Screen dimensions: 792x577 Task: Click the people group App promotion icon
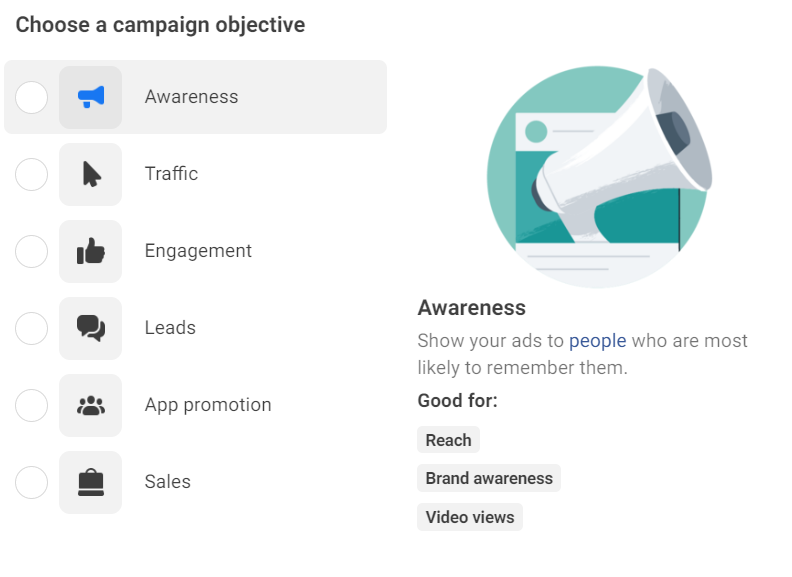coord(90,405)
